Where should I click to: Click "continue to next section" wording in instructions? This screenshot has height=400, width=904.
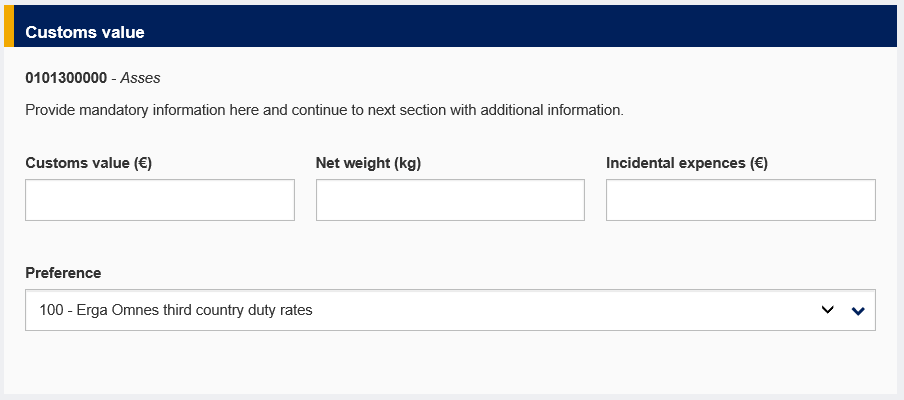tap(388, 109)
